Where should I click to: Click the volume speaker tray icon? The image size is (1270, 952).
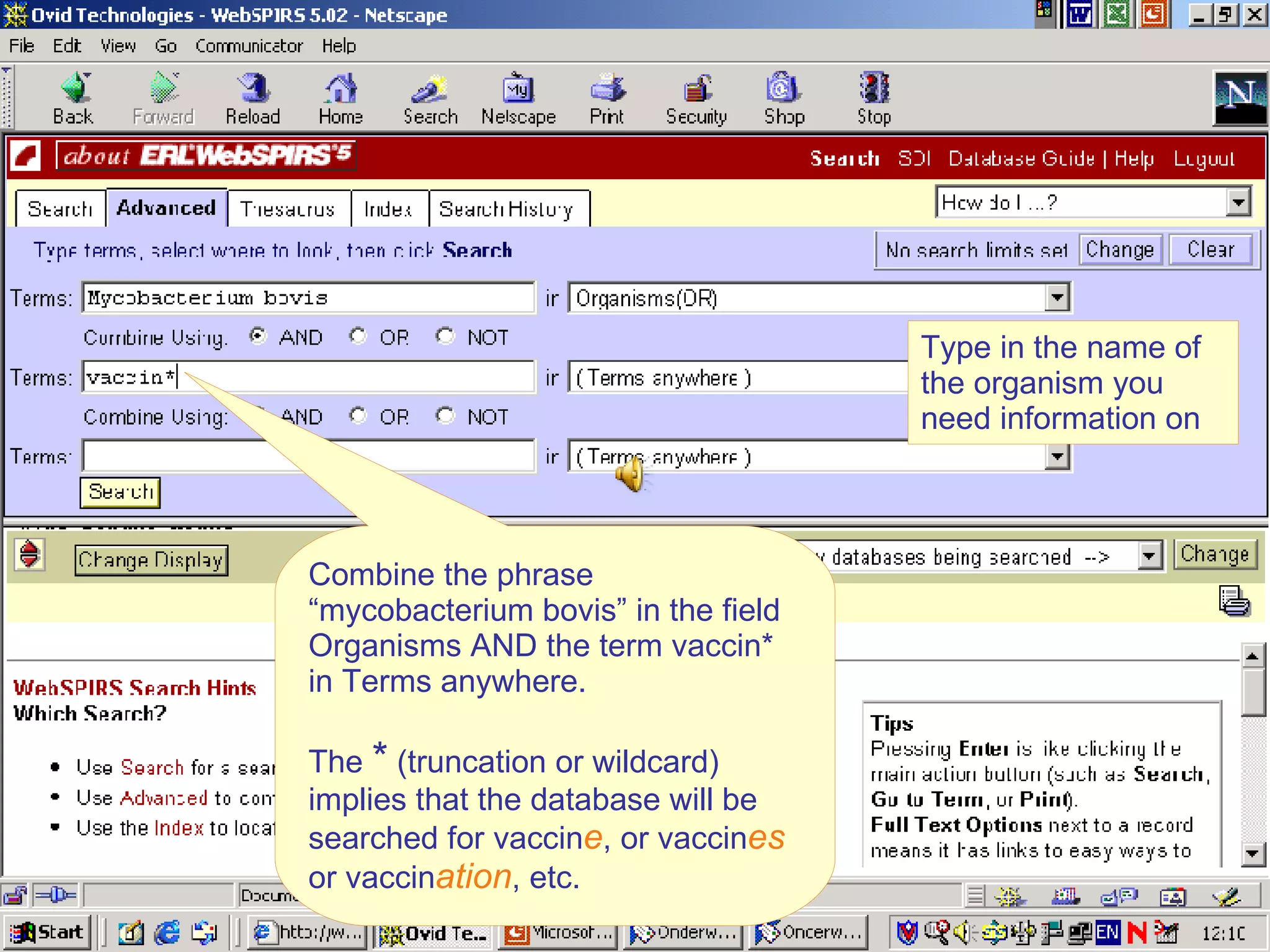pos(963,932)
